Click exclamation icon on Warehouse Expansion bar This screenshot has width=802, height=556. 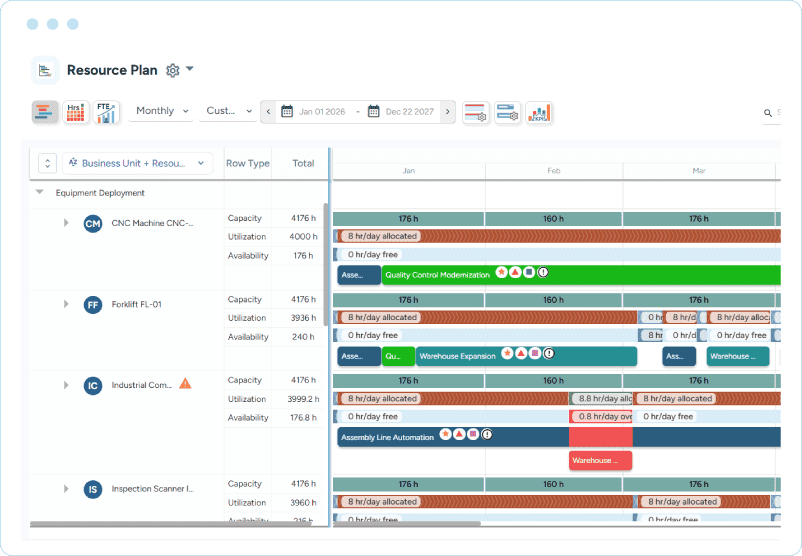(x=548, y=353)
